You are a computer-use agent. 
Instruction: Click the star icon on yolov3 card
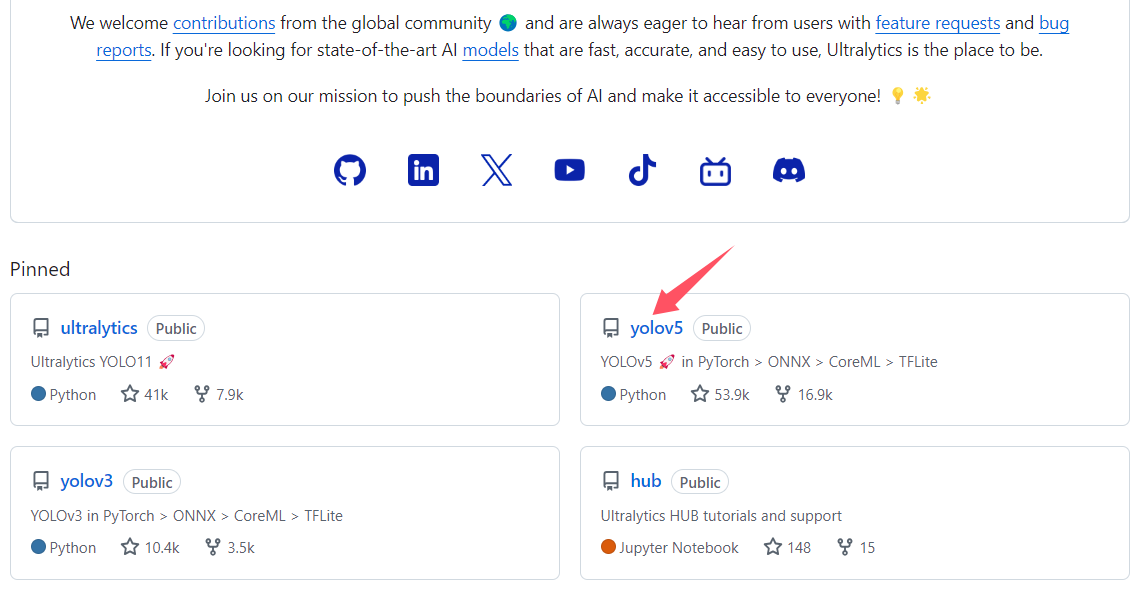click(x=130, y=547)
